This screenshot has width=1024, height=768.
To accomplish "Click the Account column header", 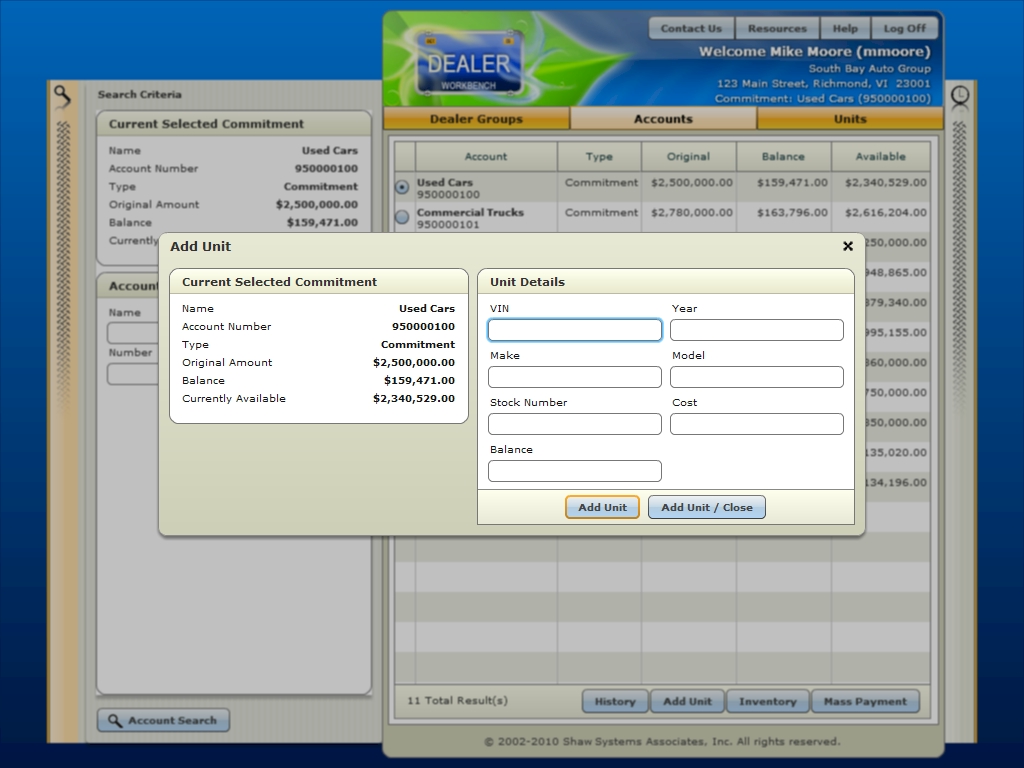I will (486, 157).
